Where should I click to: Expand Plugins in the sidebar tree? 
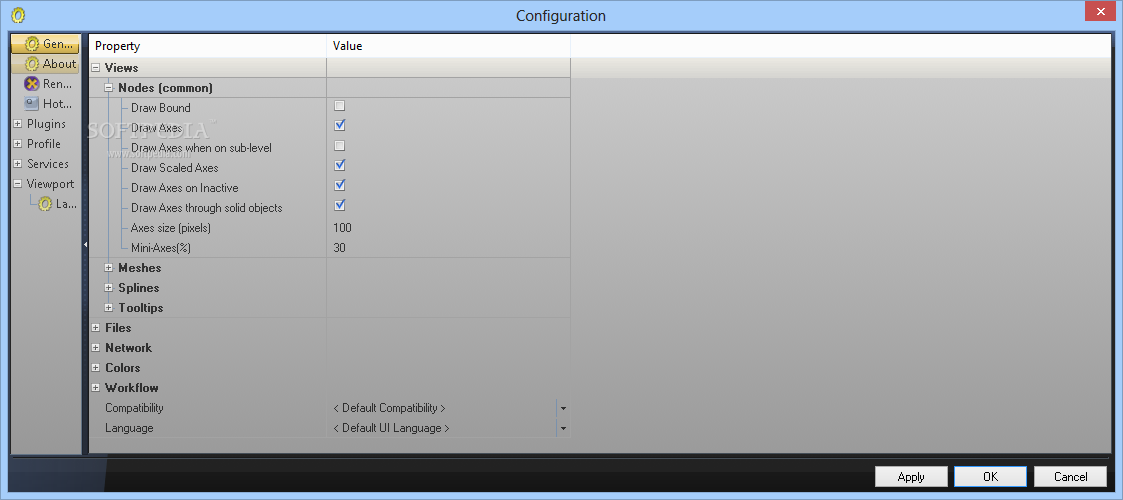pyautogui.click(x=17, y=124)
